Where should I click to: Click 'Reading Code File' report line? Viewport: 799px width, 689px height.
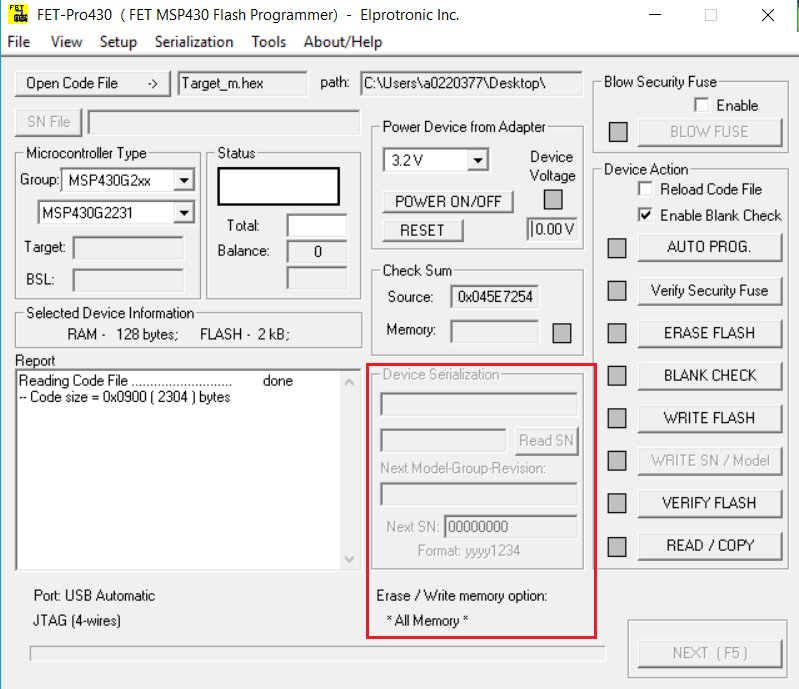(155, 381)
